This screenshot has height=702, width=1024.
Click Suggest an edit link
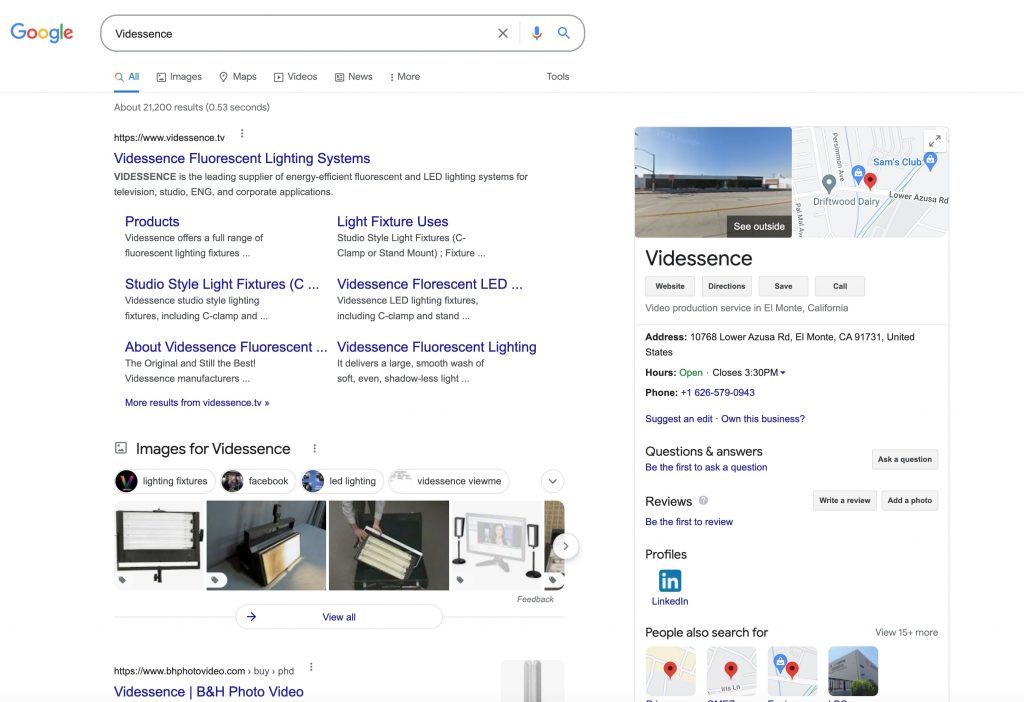pyautogui.click(x=679, y=419)
